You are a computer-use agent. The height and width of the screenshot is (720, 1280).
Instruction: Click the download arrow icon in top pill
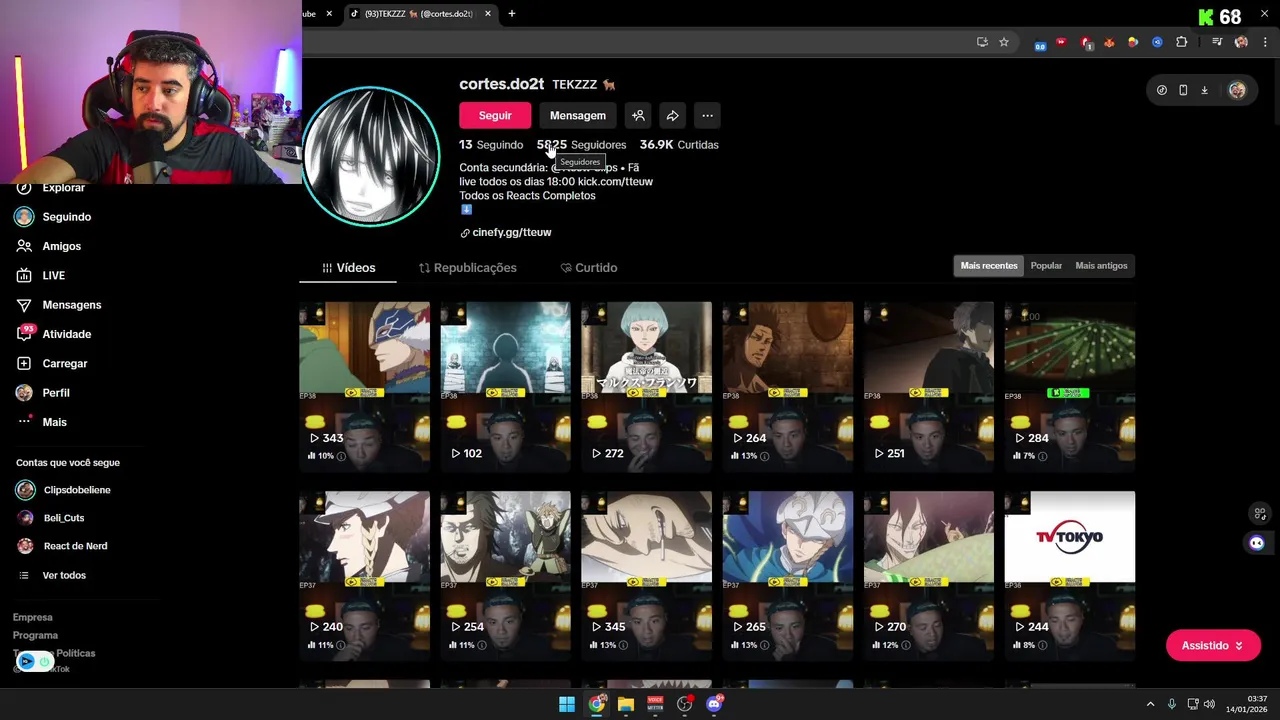[x=1204, y=90]
